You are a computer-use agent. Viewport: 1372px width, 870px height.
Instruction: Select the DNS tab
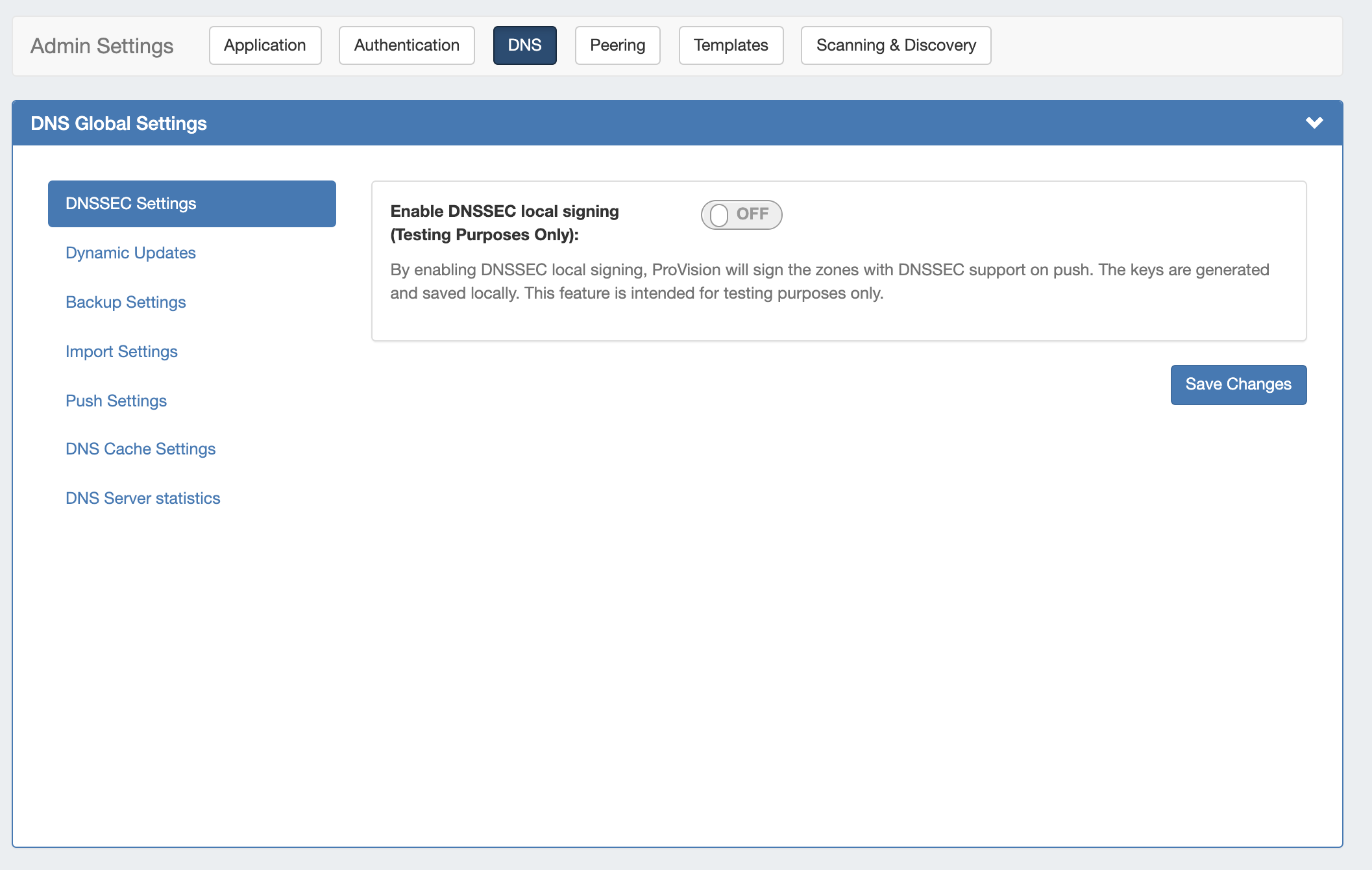[524, 45]
